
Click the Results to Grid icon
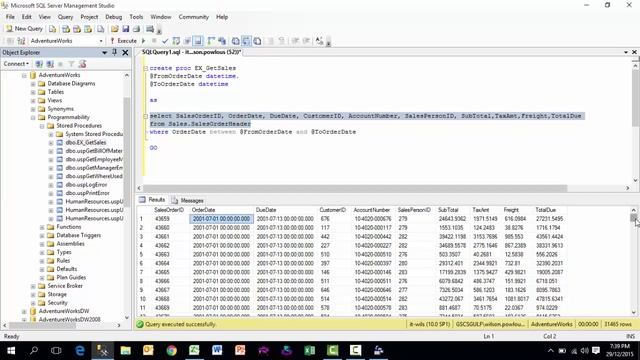(x=247, y=41)
